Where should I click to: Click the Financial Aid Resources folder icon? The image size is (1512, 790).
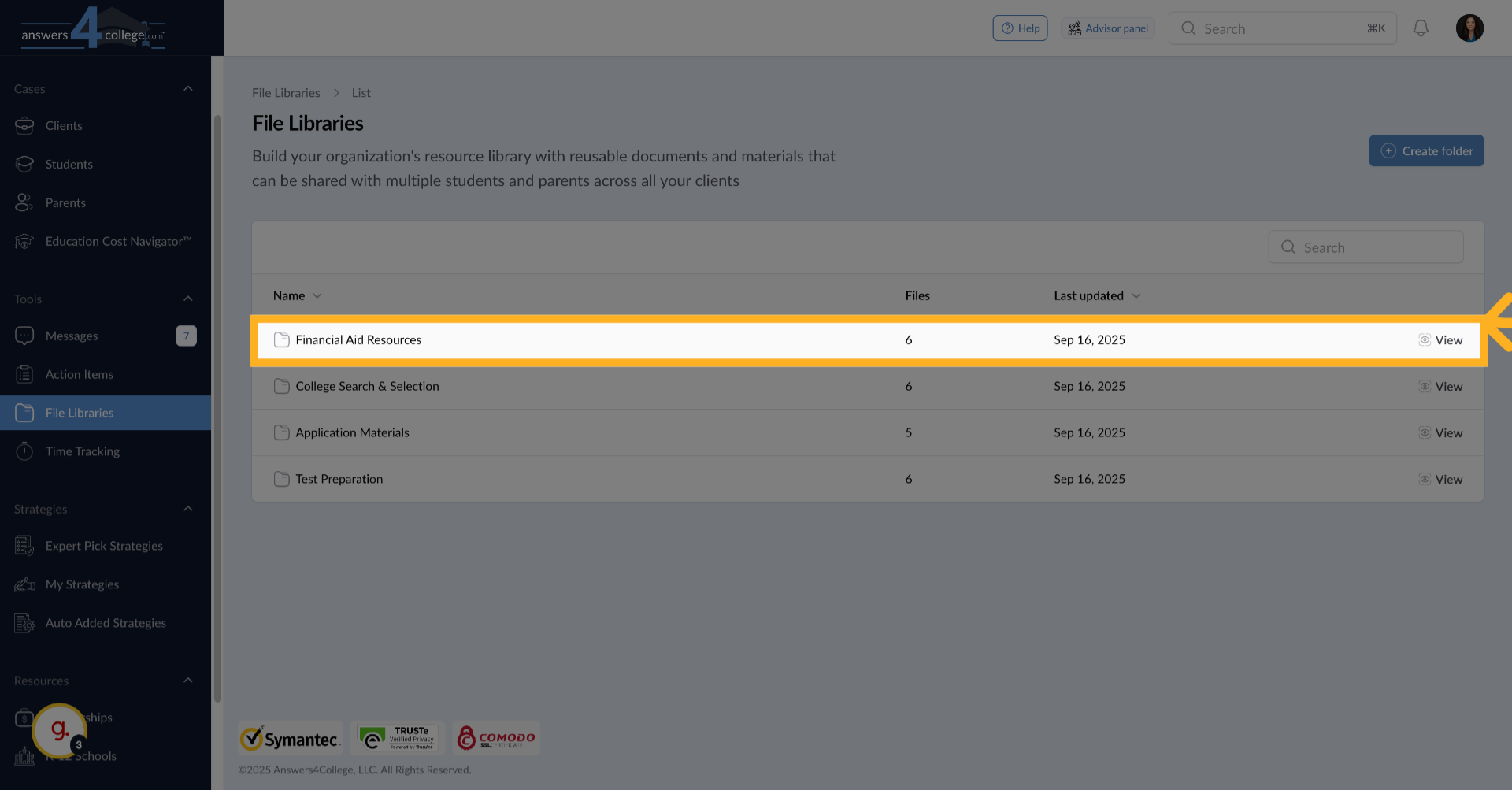(281, 339)
